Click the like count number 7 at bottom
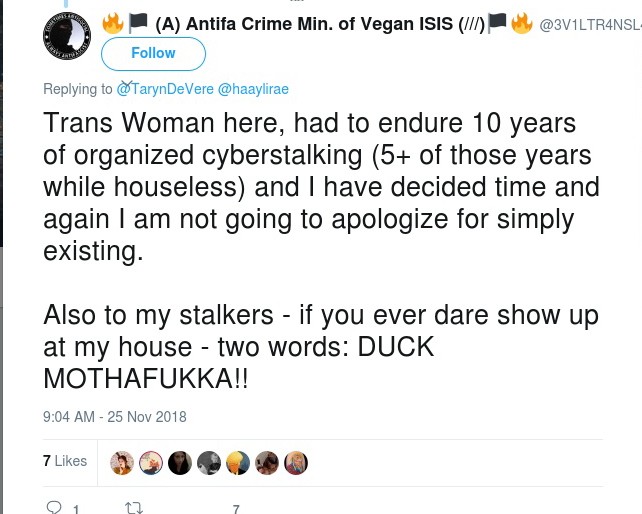The image size is (642, 514). click(236, 509)
